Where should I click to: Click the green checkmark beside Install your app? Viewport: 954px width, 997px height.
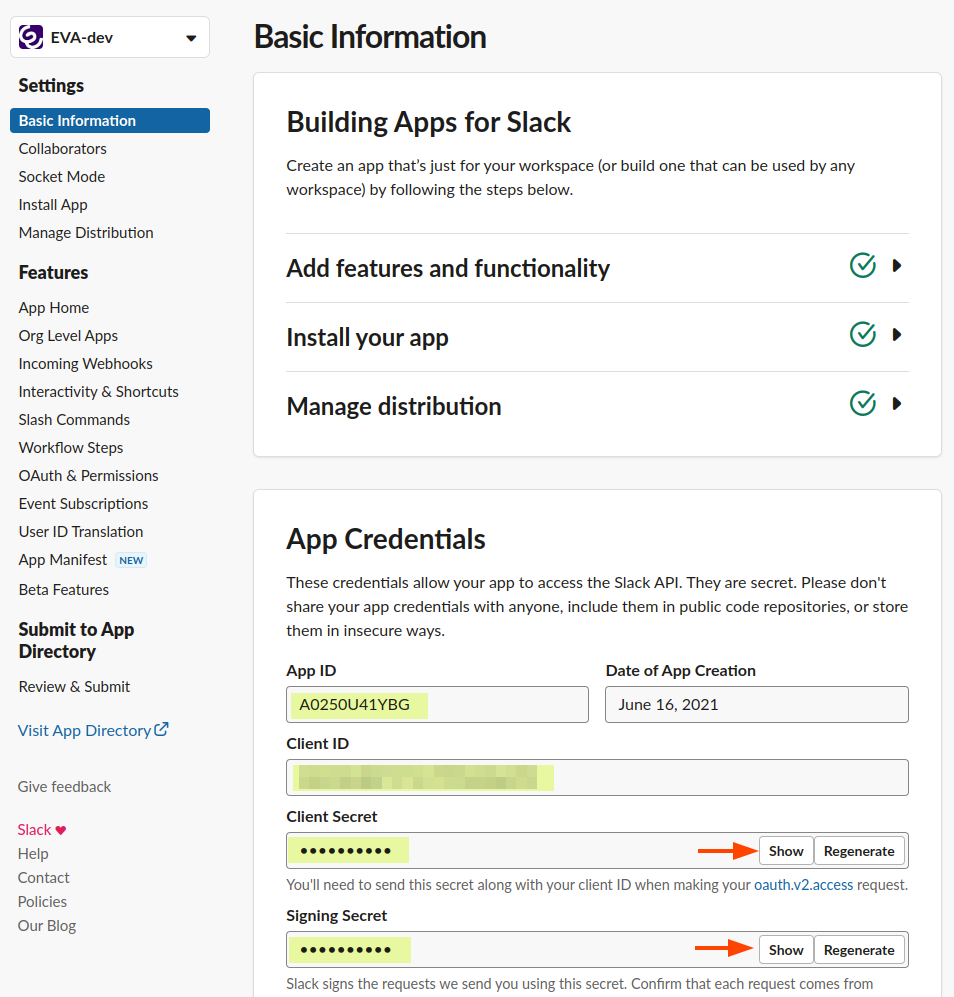coord(862,335)
